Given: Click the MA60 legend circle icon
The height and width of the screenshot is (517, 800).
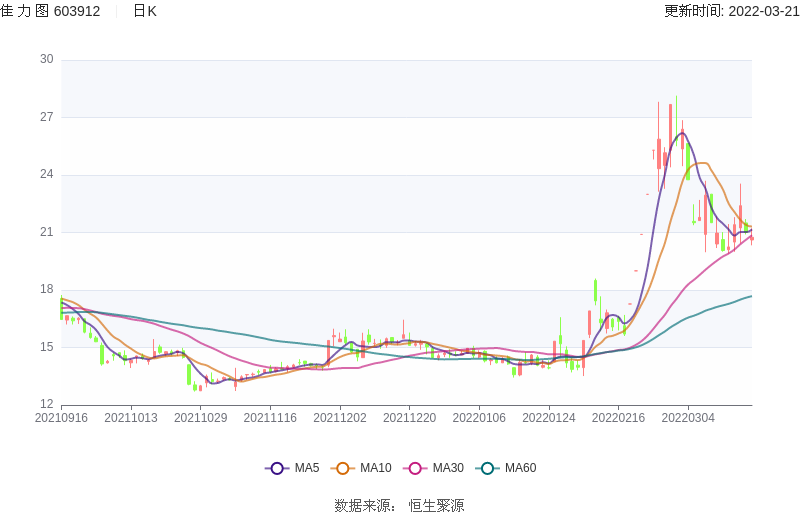Looking at the screenshot, I should tap(488, 468).
